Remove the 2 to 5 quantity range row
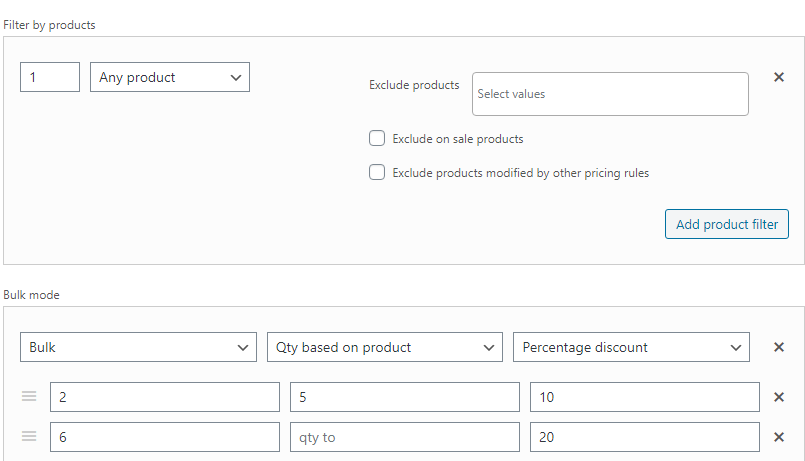The height and width of the screenshot is (461, 805). coord(779,397)
